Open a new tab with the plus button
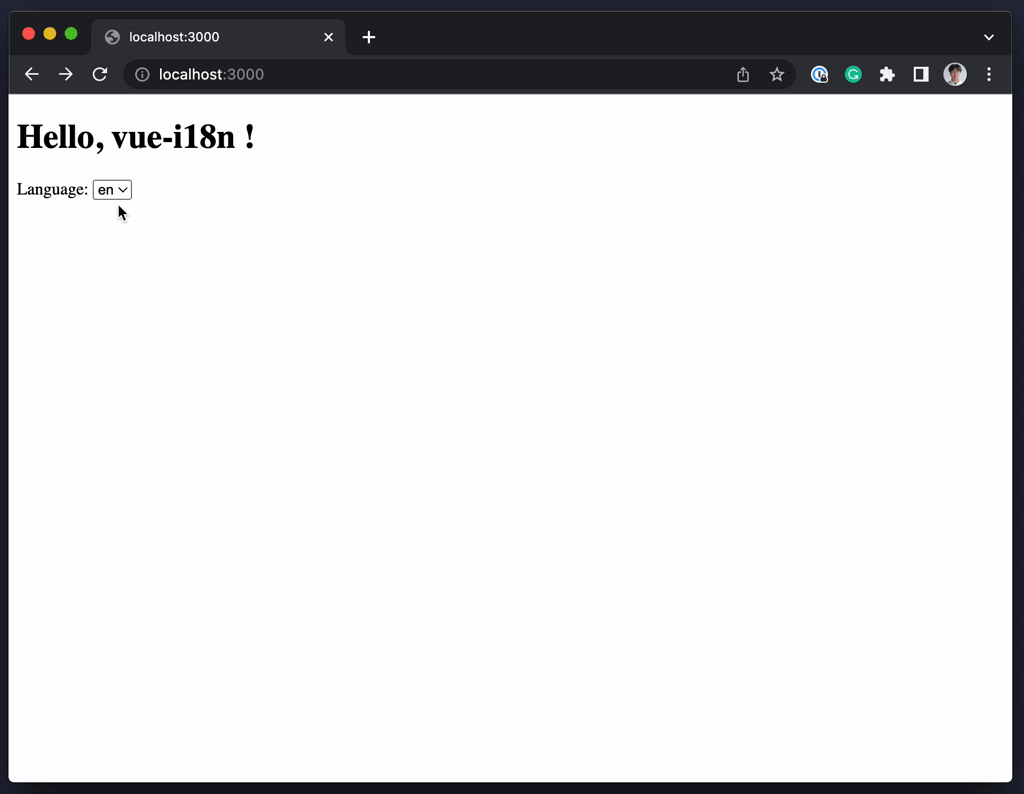Image resolution: width=1024 pixels, height=794 pixels. click(369, 37)
